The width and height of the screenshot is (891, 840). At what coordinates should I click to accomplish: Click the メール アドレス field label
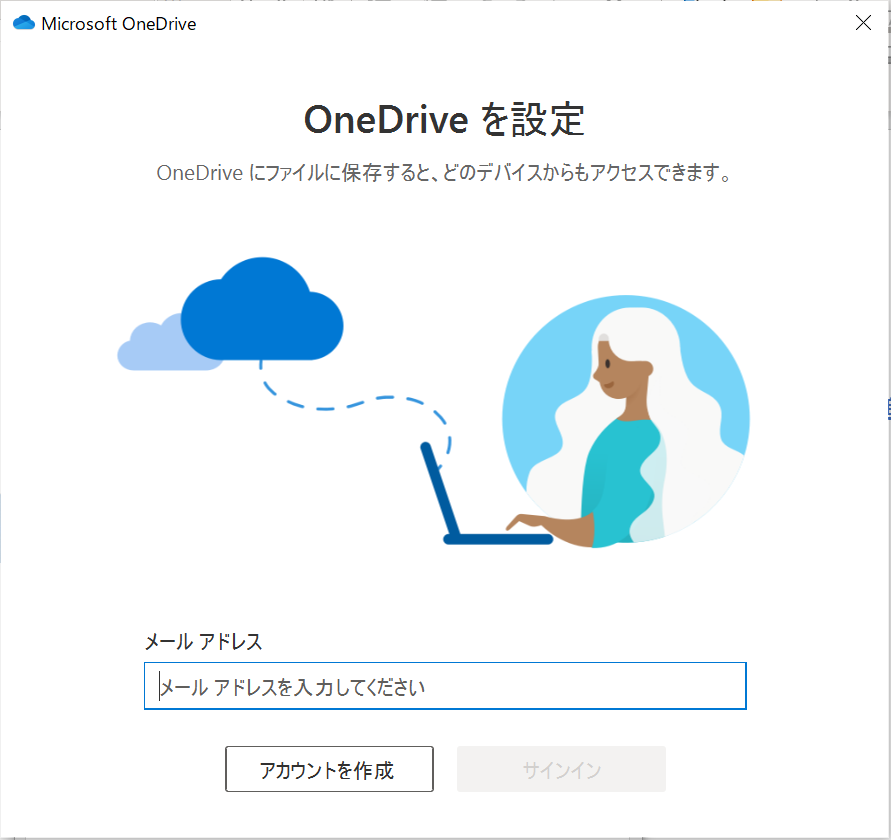click(x=203, y=642)
